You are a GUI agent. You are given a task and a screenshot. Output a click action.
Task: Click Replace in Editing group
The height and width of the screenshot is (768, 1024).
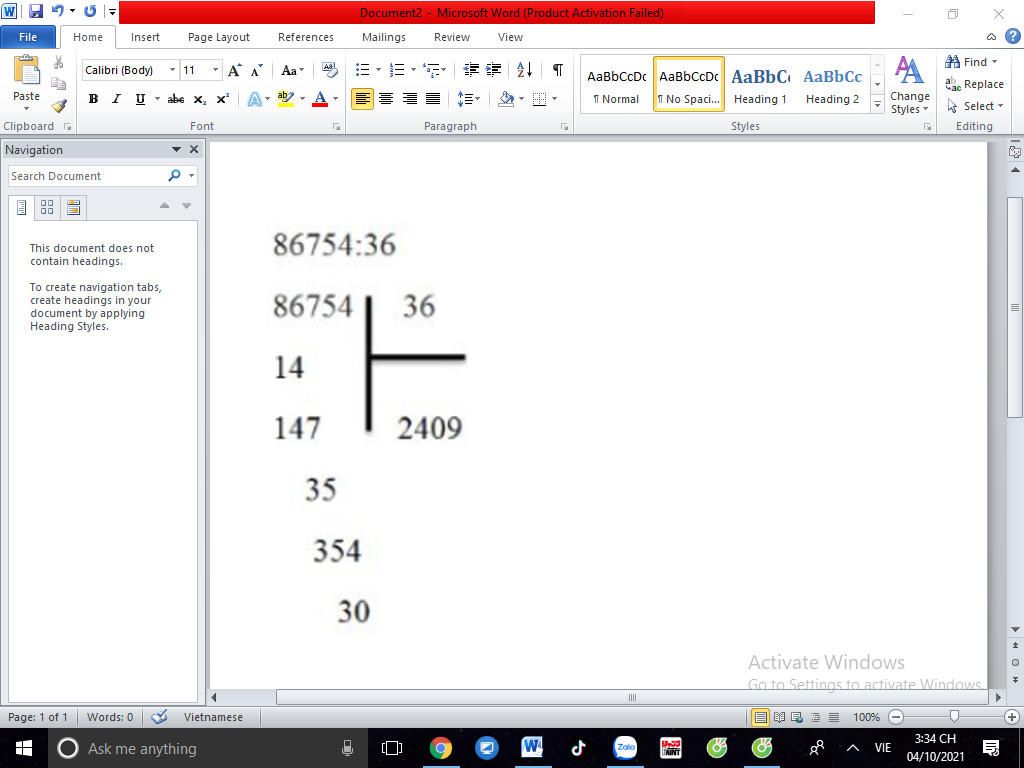tap(974, 84)
